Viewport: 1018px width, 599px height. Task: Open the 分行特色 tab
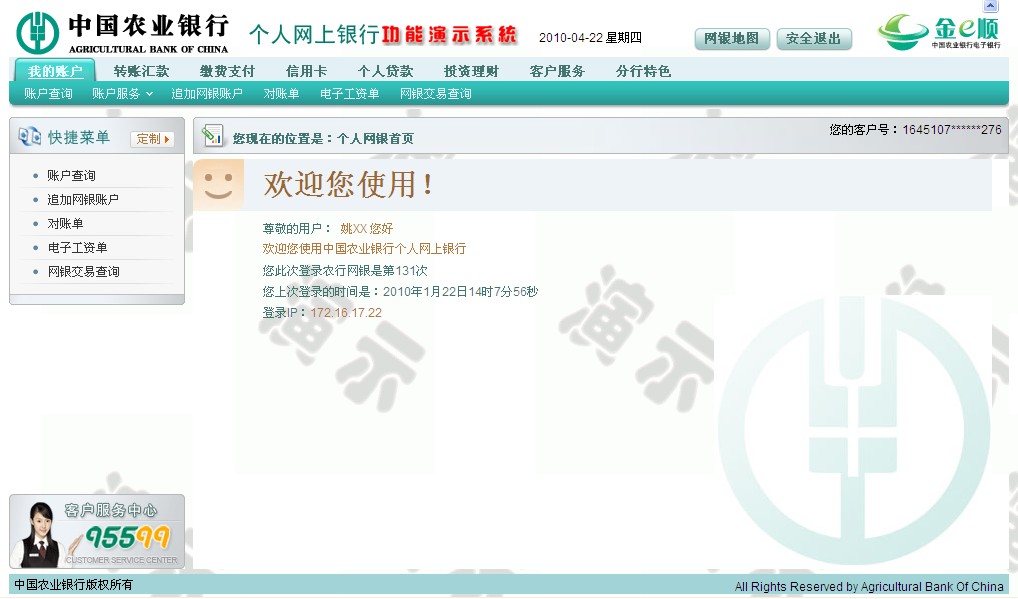pyautogui.click(x=643, y=71)
